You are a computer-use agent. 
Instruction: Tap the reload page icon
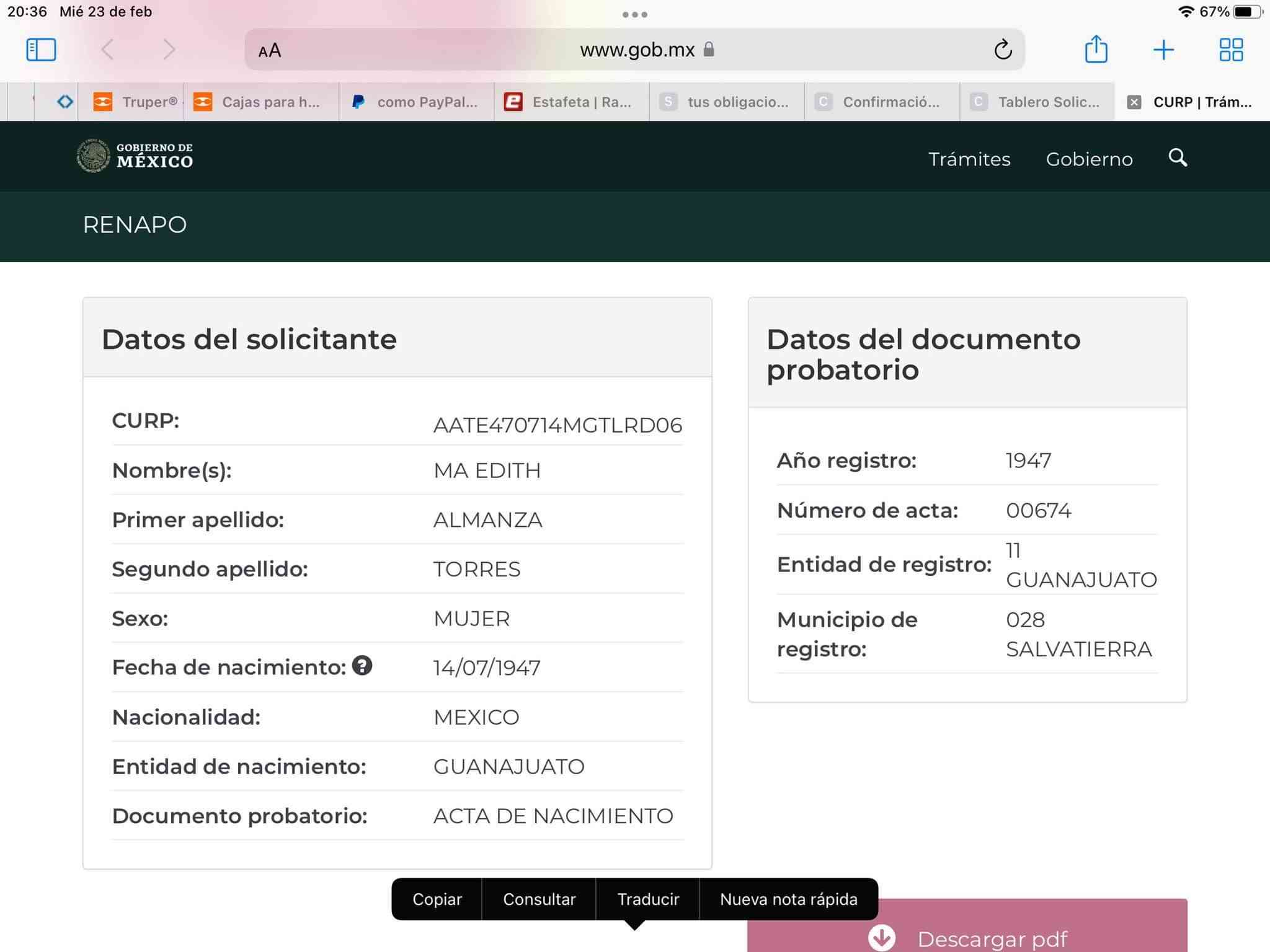click(1003, 50)
